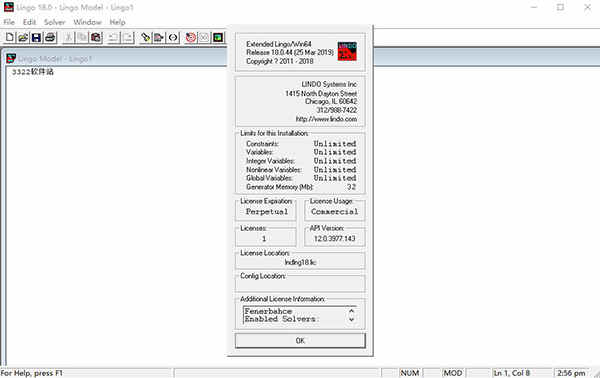Click the Go To Line toolbar icon

(x=159, y=37)
